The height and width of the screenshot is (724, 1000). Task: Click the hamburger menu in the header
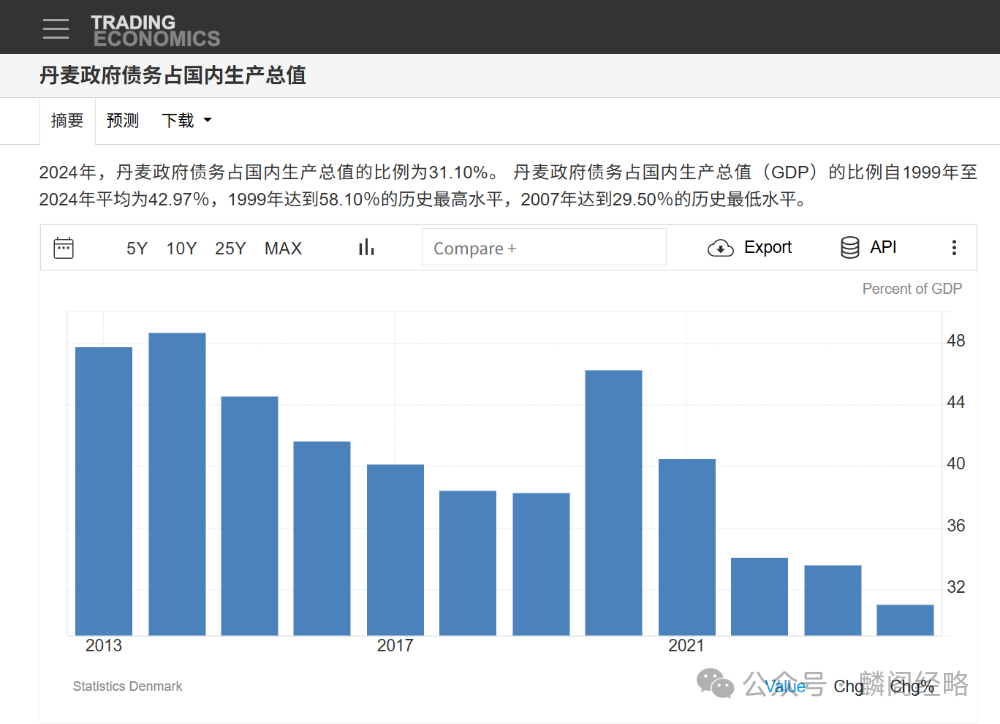coord(55,27)
